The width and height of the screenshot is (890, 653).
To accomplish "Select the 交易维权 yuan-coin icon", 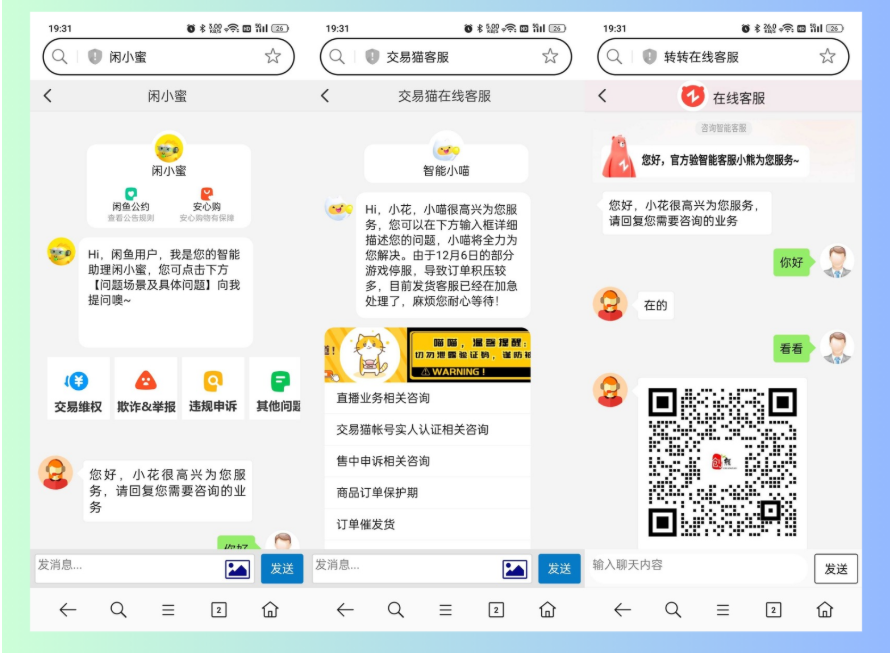I will (78, 381).
